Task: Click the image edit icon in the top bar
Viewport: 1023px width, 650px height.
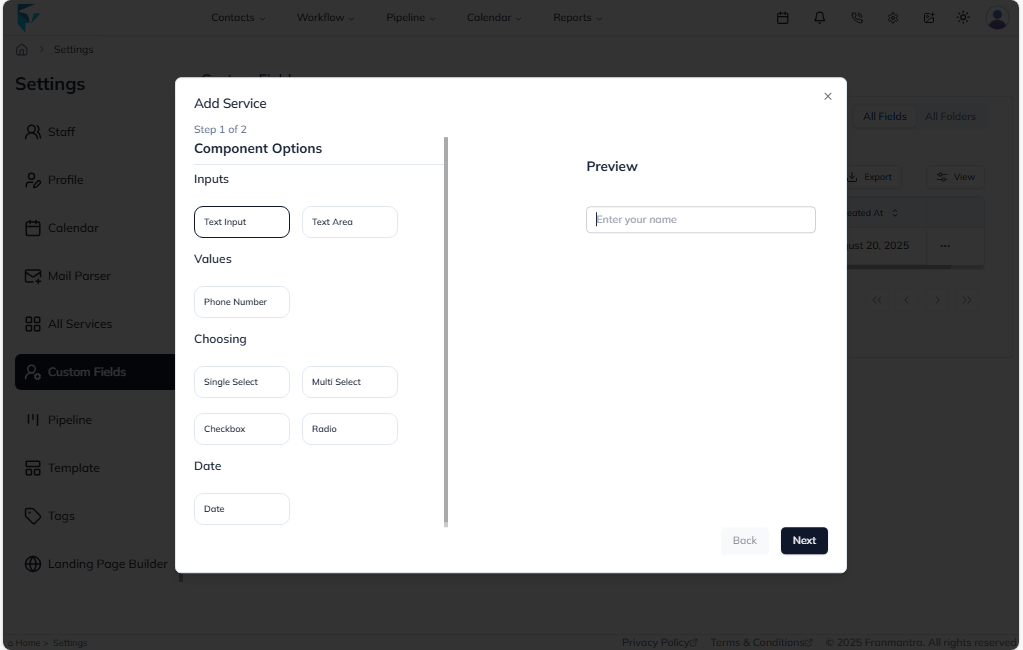Action: (928, 17)
